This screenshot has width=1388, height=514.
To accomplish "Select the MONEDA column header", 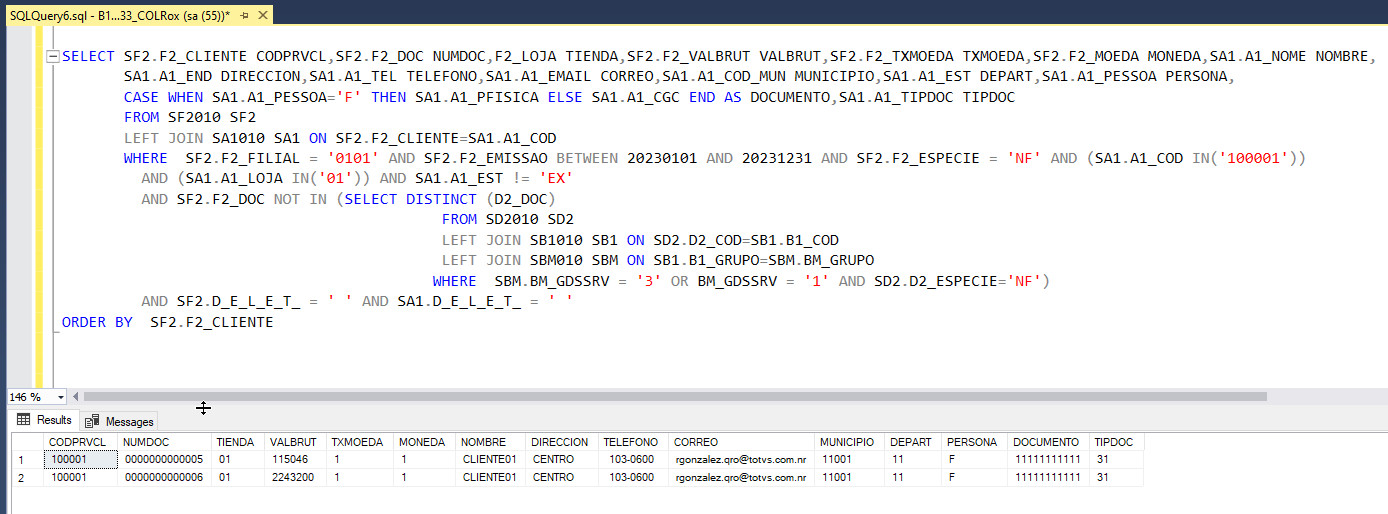I will (x=426, y=442).
